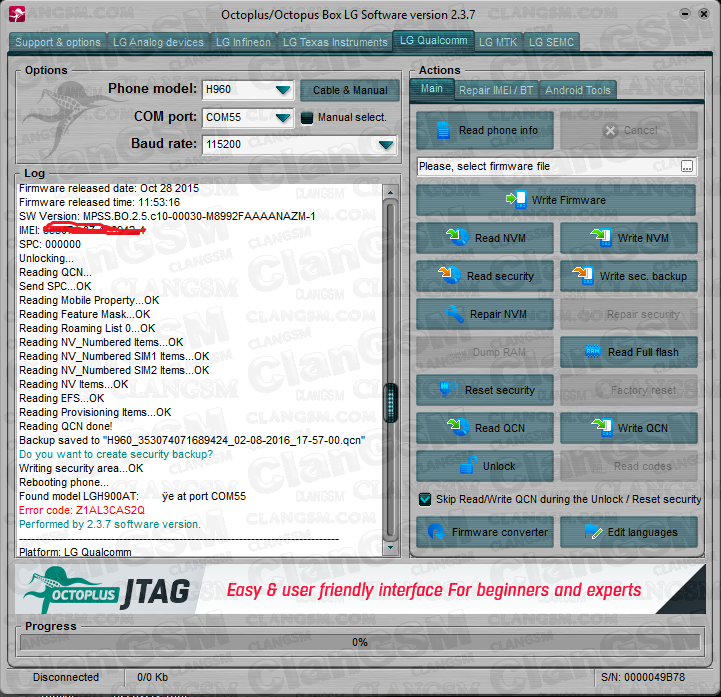The image size is (721, 697).
Task: Click 'Performed by 2.3.7 software version' line
Action: pos(110,524)
